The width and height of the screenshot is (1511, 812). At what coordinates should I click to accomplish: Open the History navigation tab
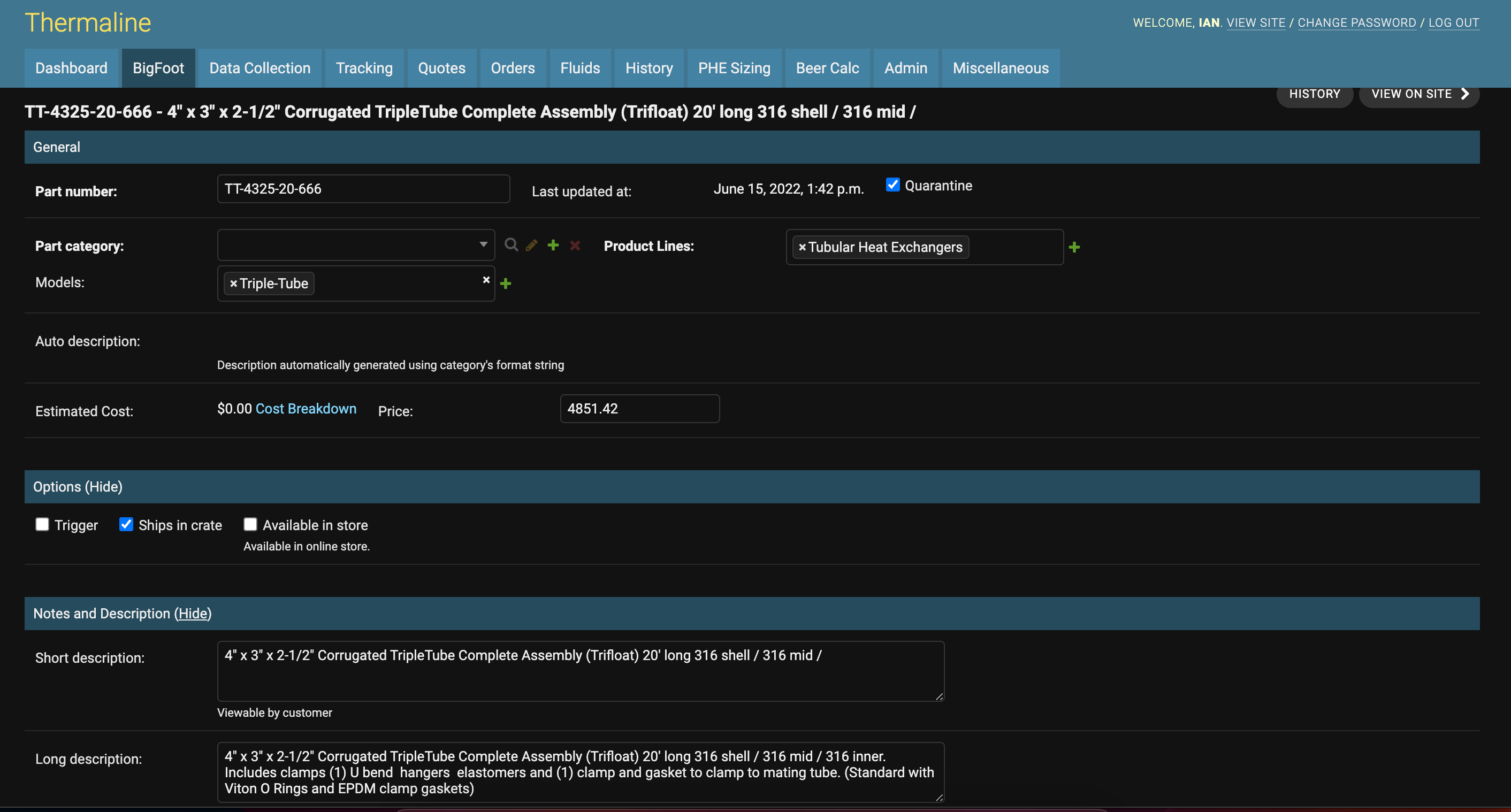(650, 68)
